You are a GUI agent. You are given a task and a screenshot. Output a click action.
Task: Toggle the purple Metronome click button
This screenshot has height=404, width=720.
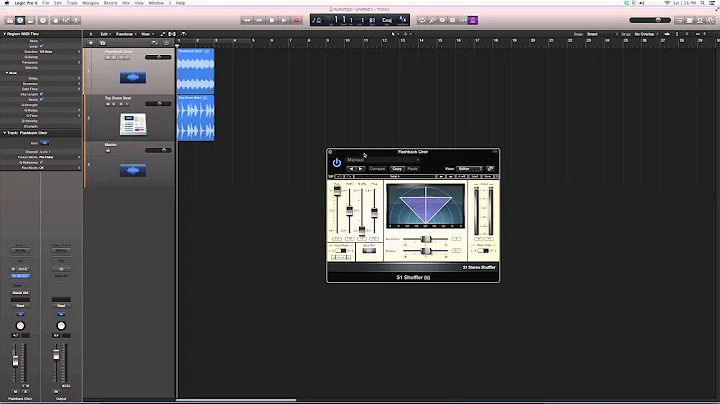tap(473, 20)
